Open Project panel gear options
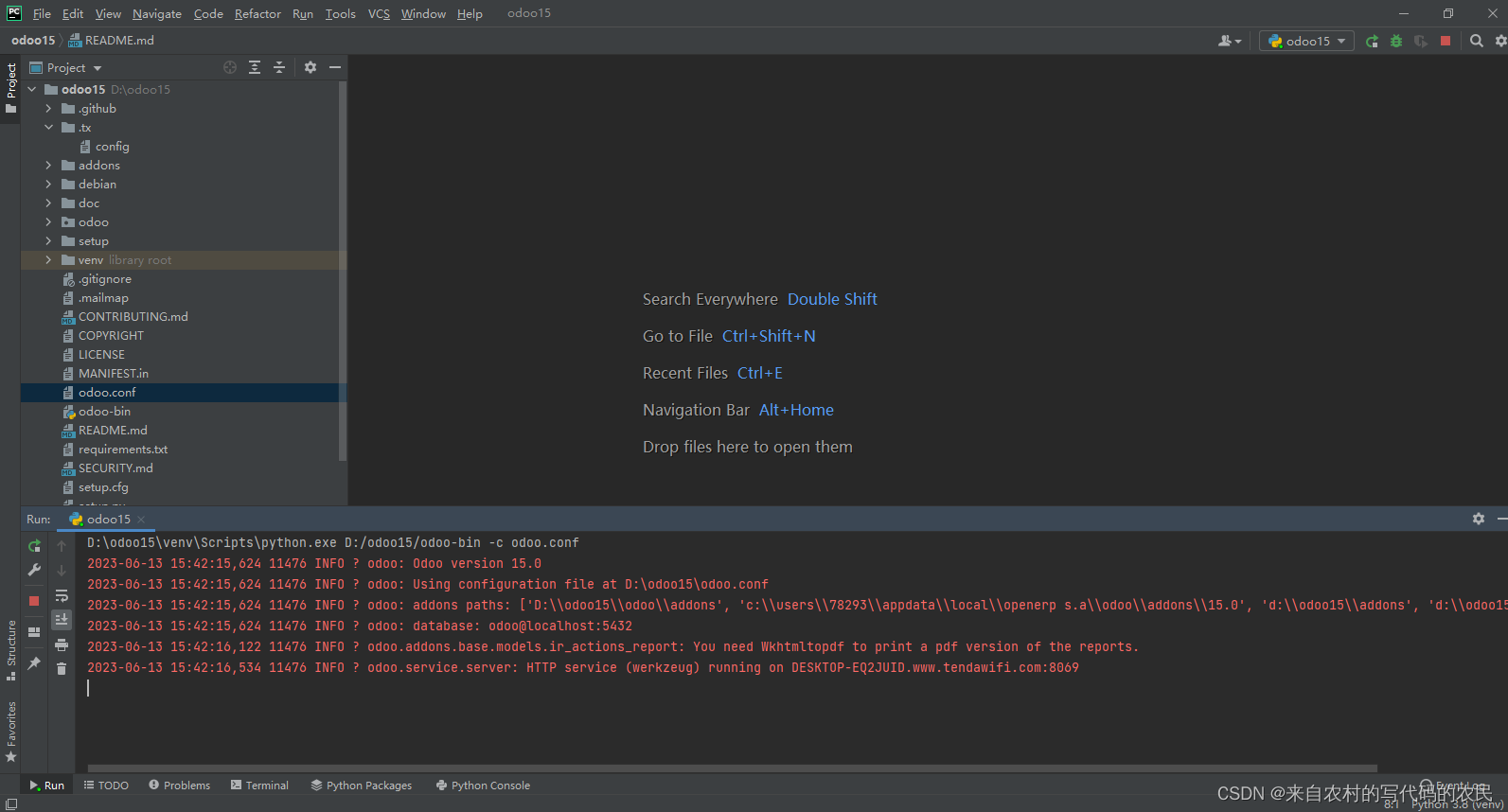1508x812 pixels. 310,67
